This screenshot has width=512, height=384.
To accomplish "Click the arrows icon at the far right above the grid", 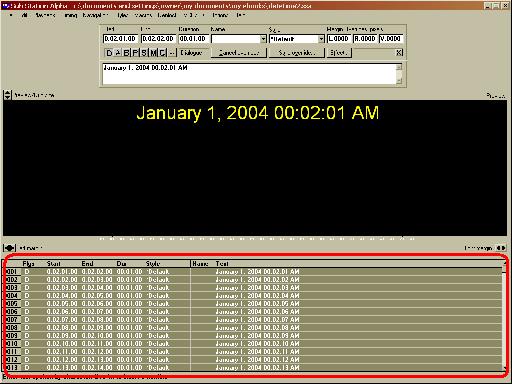I will point(501,248).
